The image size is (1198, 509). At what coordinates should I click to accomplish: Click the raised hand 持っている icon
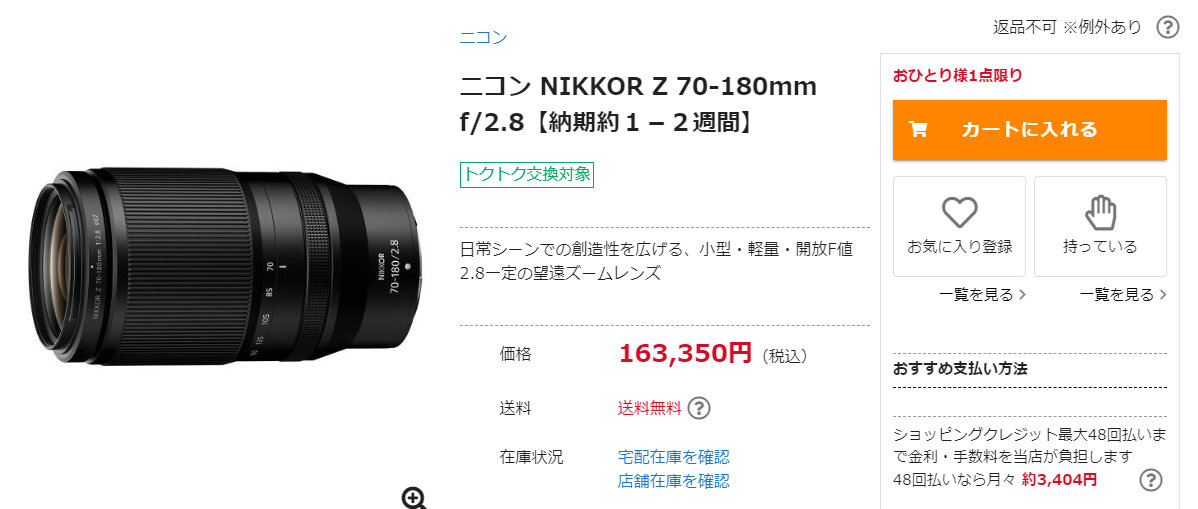(x=1100, y=212)
